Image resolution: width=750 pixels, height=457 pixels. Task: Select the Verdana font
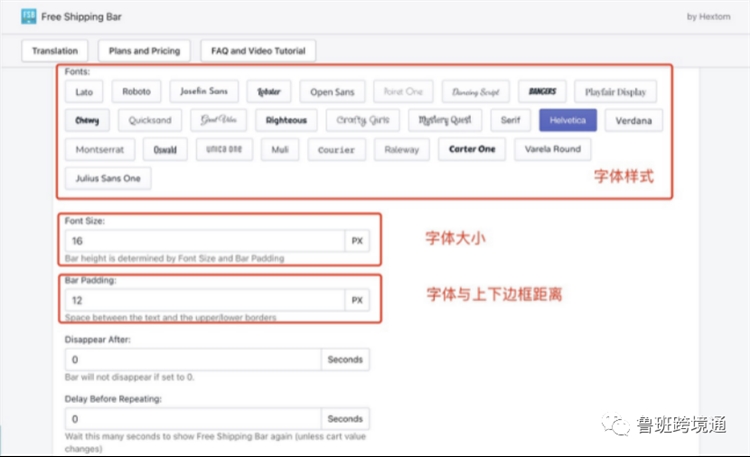tap(634, 121)
